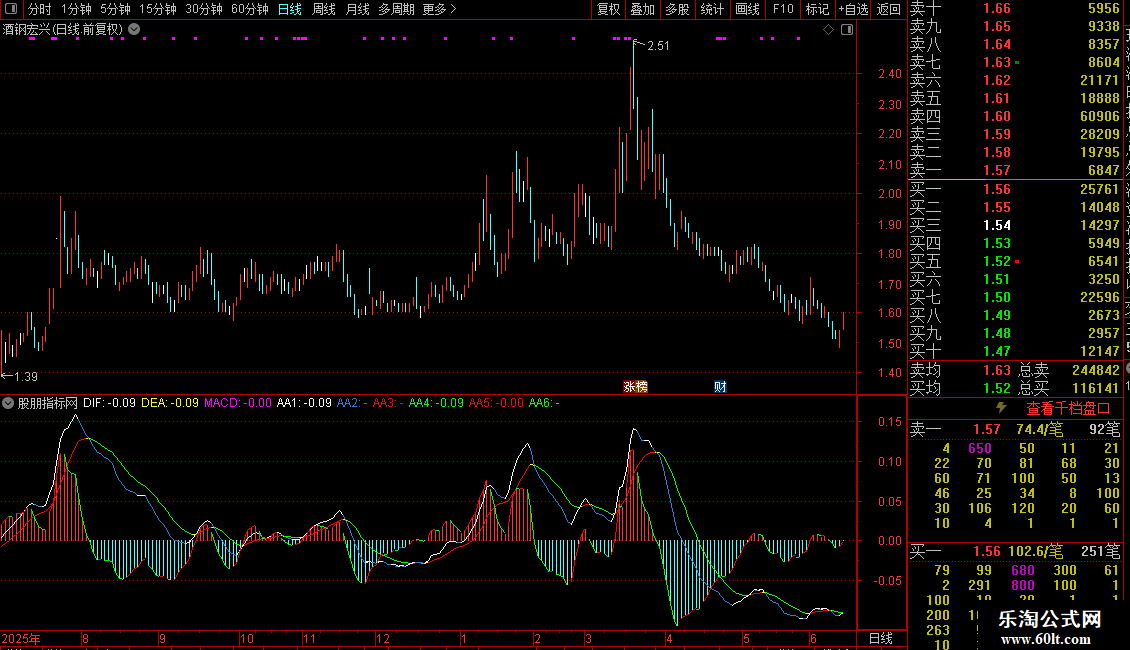
Task: Select the 周线 weekly chart tab
Action: (x=324, y=9)
